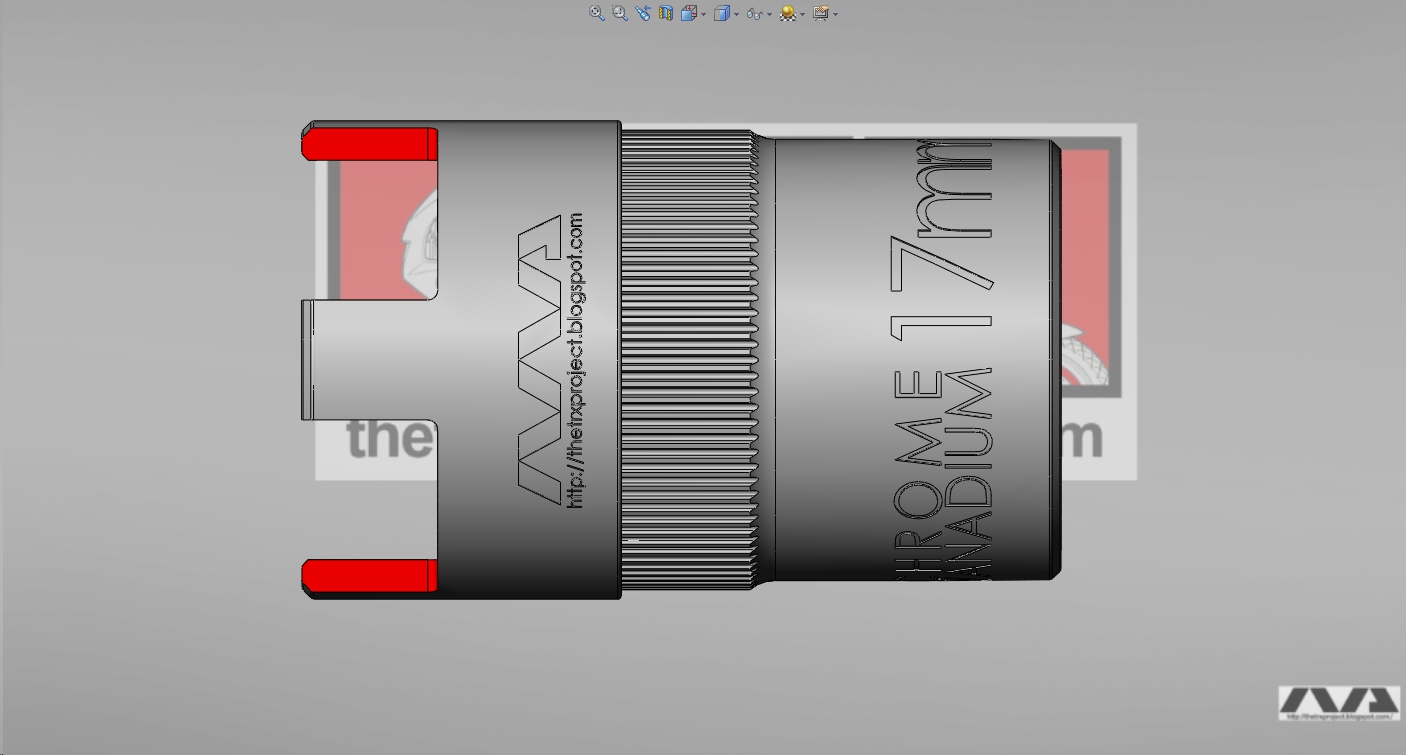Select the lower red prong face
The image size is (1406, 755).
point(369,574)
